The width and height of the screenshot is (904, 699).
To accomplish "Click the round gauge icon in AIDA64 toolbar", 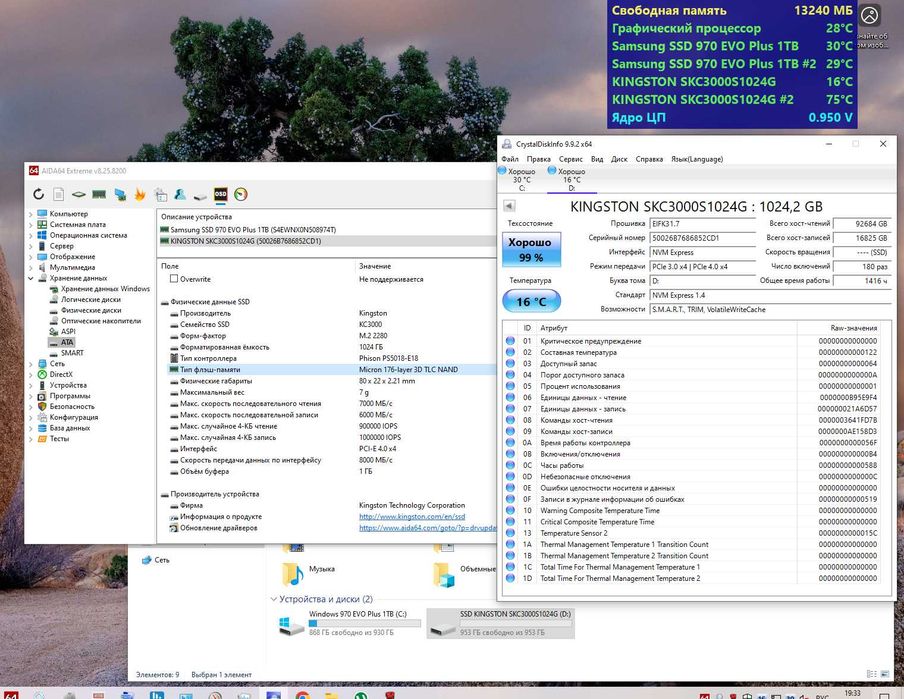I will click(241, 194).
